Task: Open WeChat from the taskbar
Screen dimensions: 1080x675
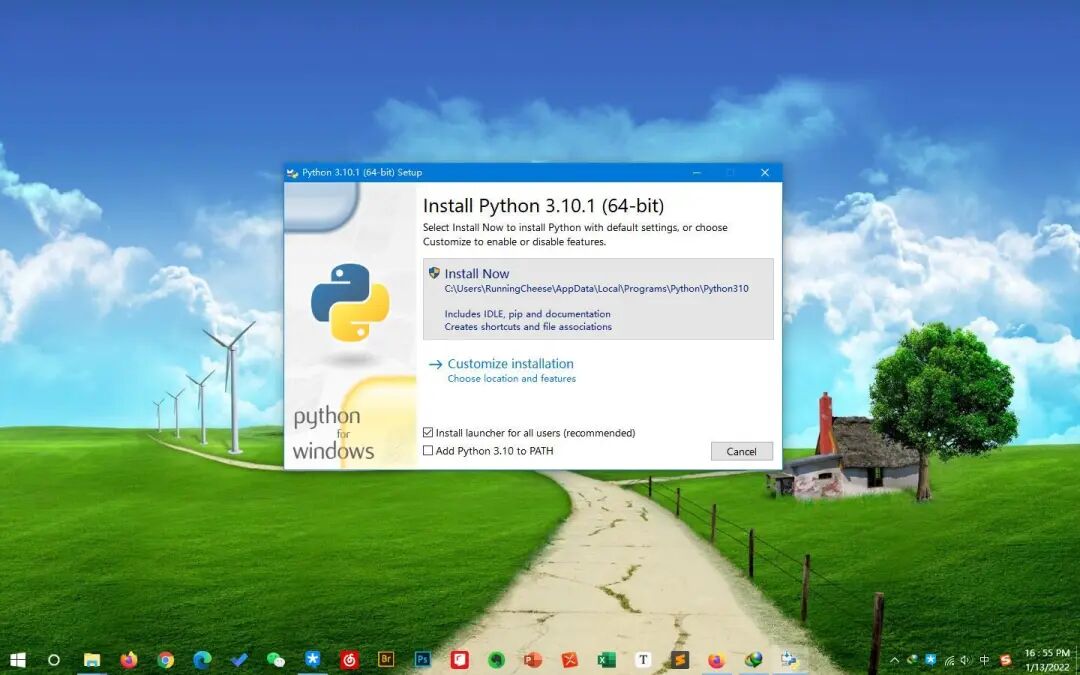Action: 276,660
